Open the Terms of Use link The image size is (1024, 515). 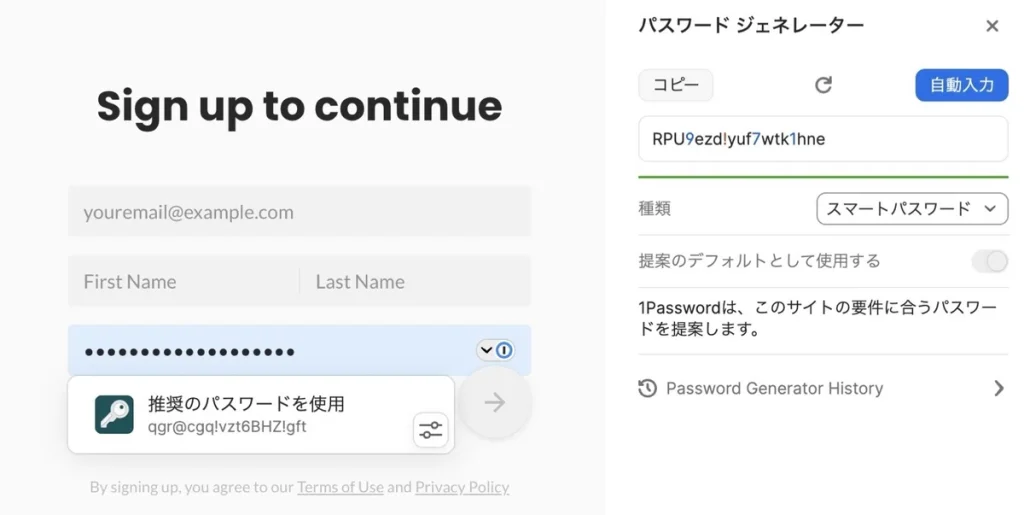tap(340, 487)
